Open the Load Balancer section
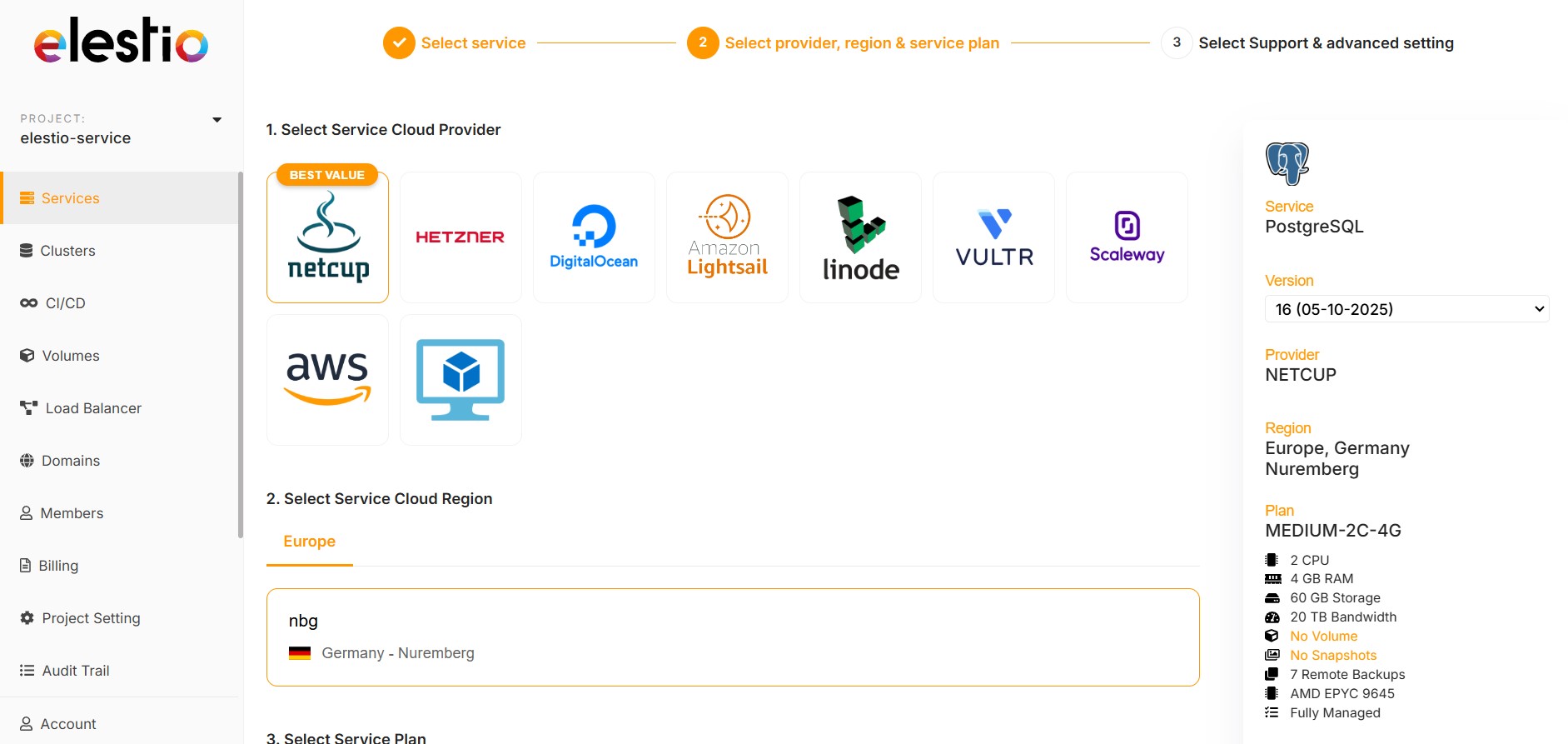 point(92,408)
